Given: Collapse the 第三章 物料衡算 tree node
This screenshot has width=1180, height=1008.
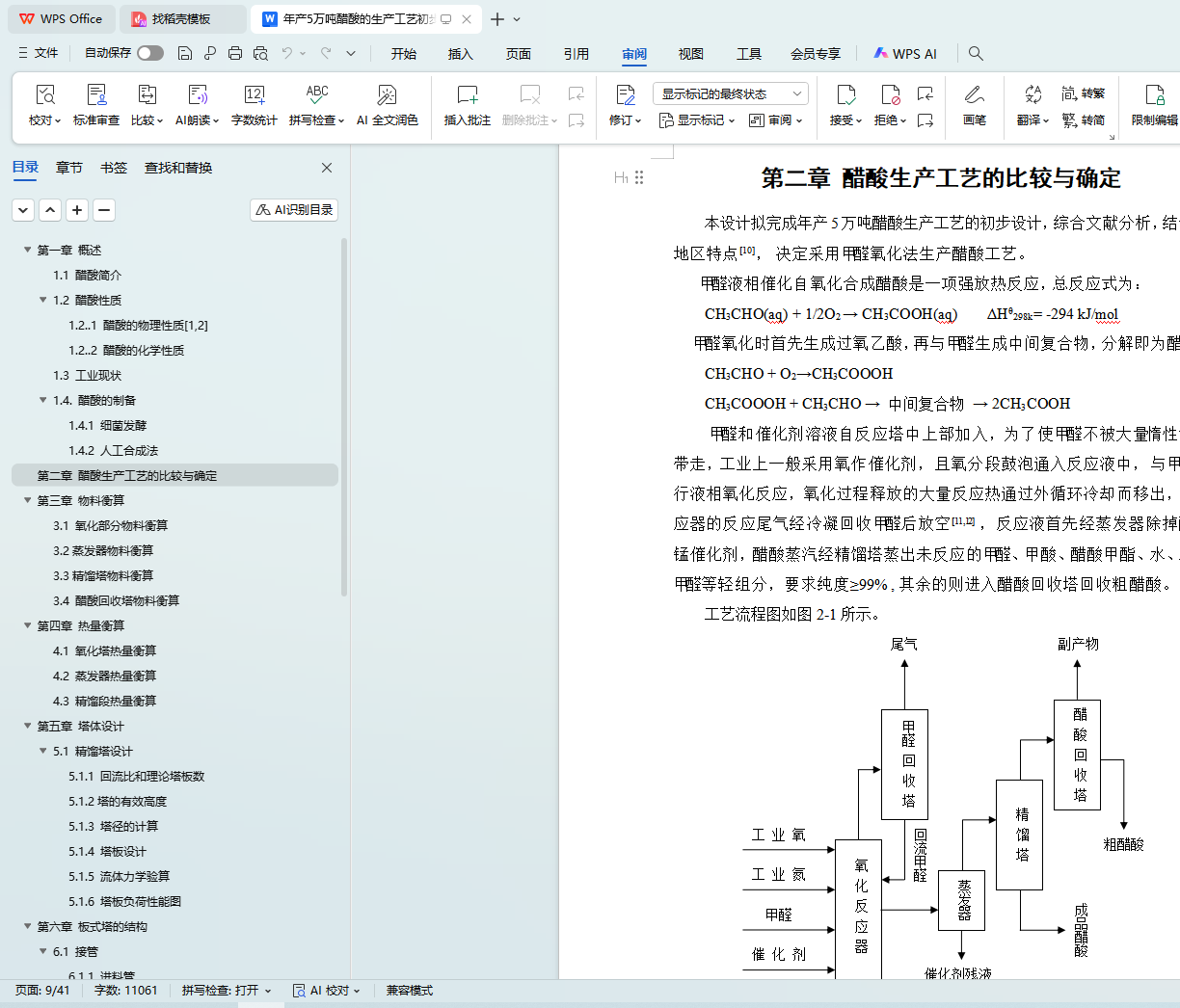Looking at the screenshot, I should pyautogui.click(x=28, y=500).
